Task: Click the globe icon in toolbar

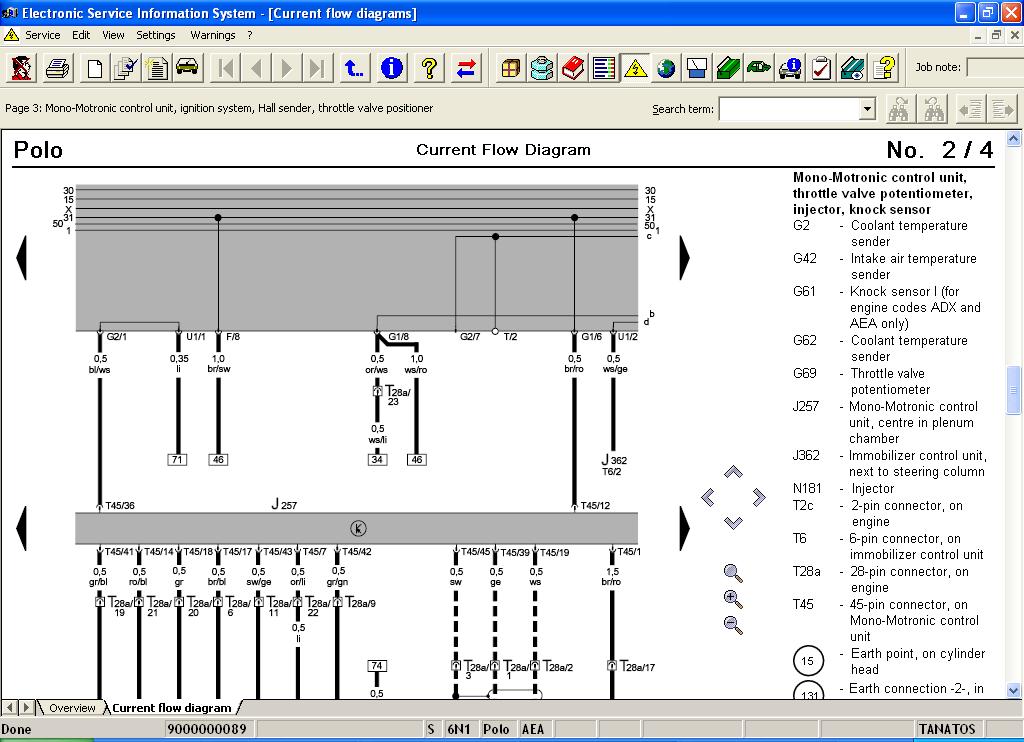Action: 666,68
